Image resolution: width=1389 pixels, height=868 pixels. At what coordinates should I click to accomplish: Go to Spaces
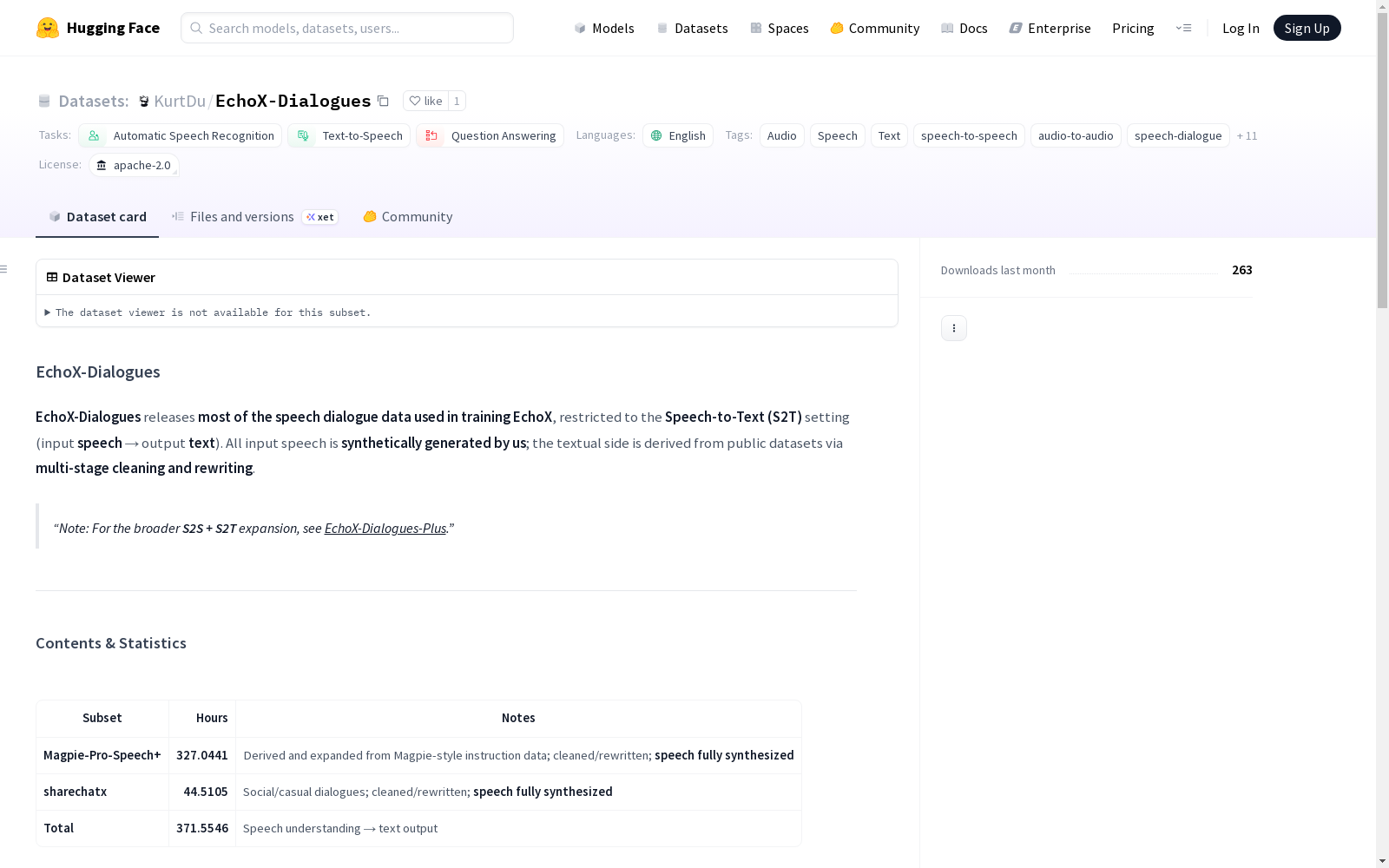(x=780, y=28)
